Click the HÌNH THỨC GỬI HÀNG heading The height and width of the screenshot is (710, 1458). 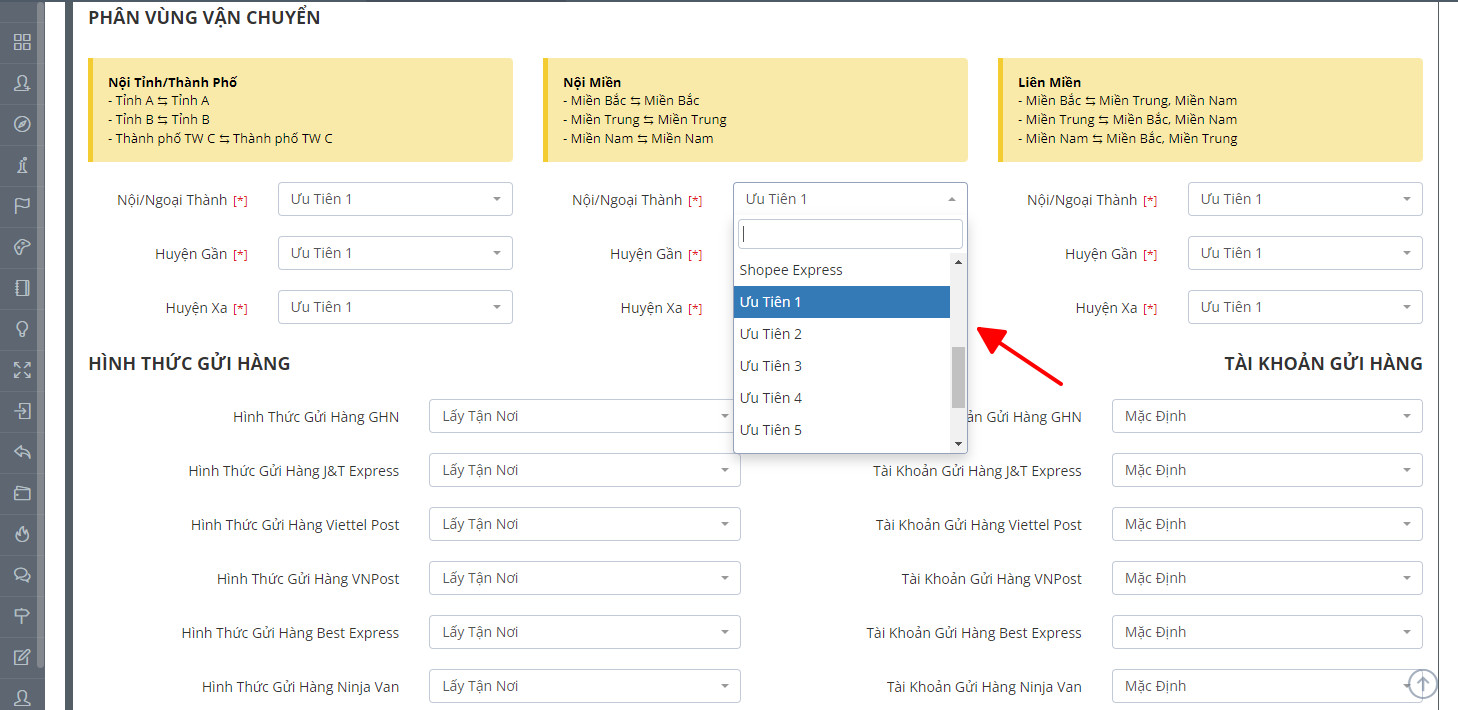click(x=189, y=364)
